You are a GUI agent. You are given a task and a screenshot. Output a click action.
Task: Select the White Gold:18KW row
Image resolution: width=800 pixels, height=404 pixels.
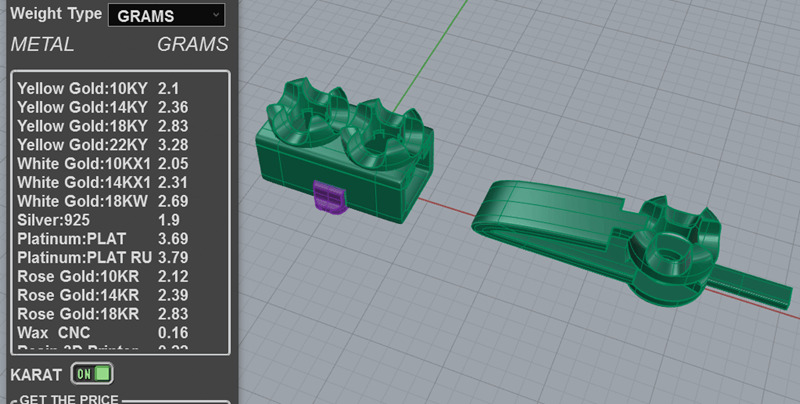coord(120,201)
